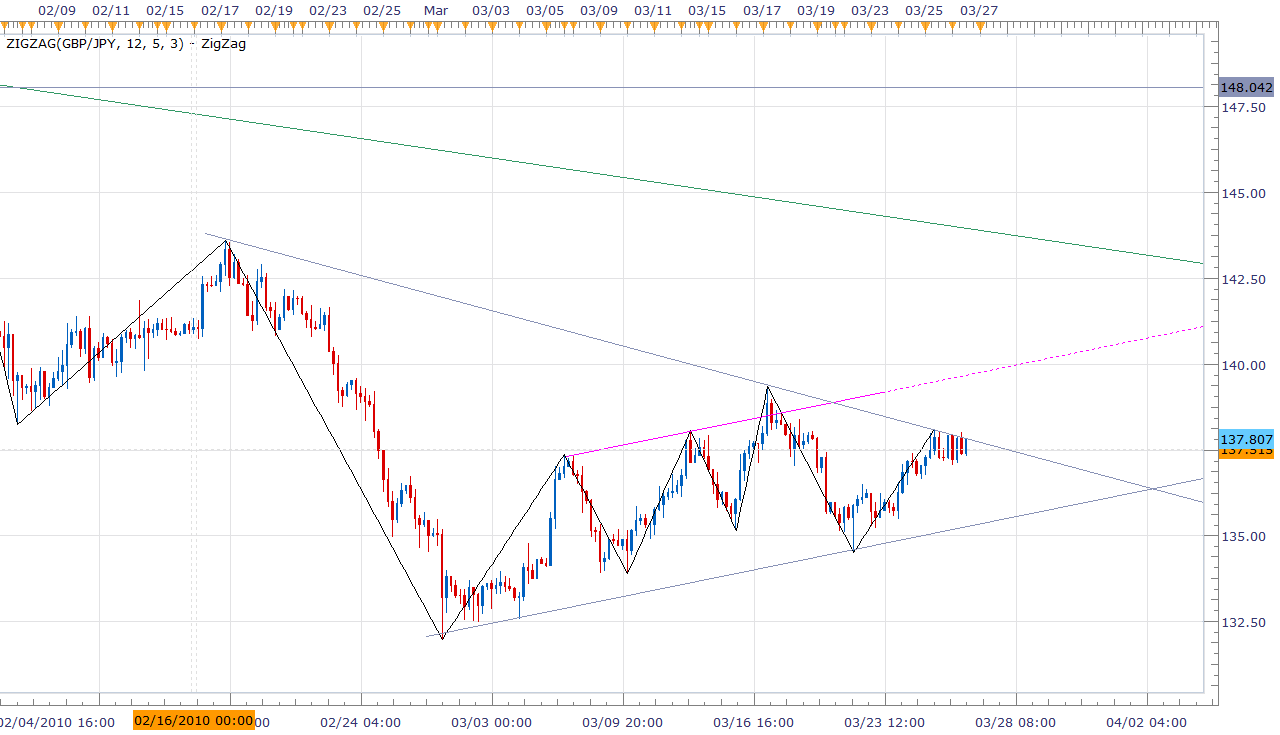The height and width of the screenshot is (735, 1280).
Task: Click the 04/02 04:00 bottom axis label
Action: (1146, 721)
